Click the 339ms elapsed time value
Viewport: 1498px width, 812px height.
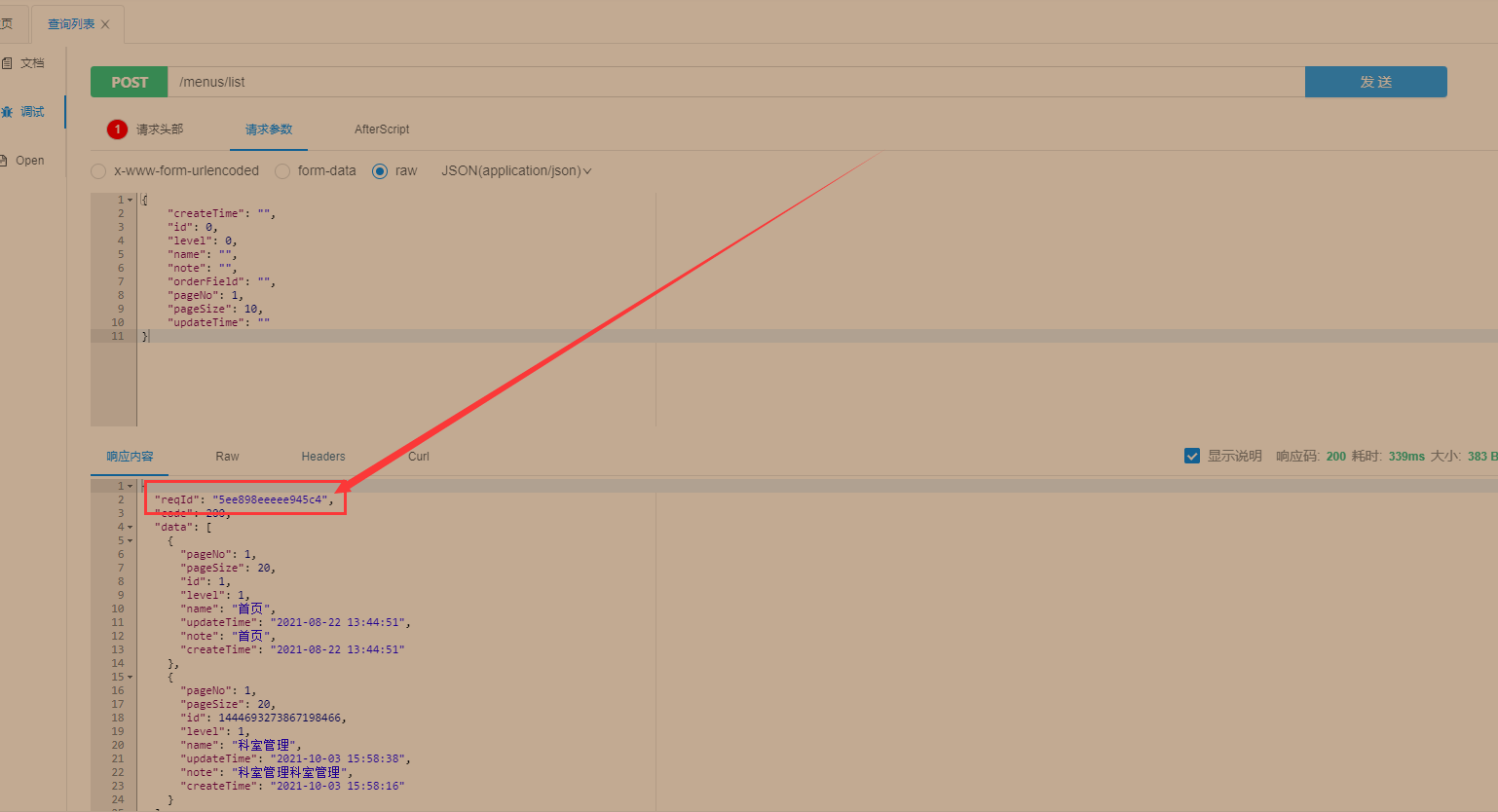pyautogui.click(x=1406, y=457)
